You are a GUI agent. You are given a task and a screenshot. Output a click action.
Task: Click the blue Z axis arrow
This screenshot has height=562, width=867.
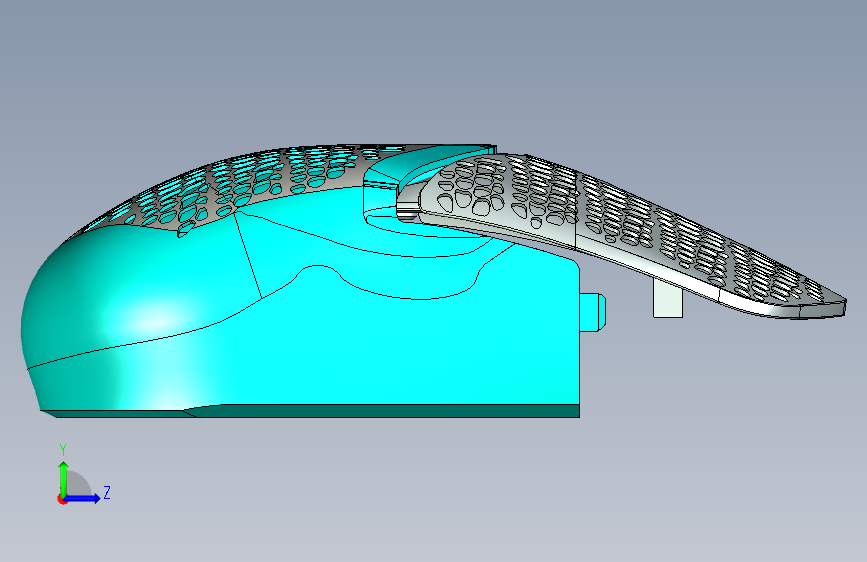[x=83, y=498]
